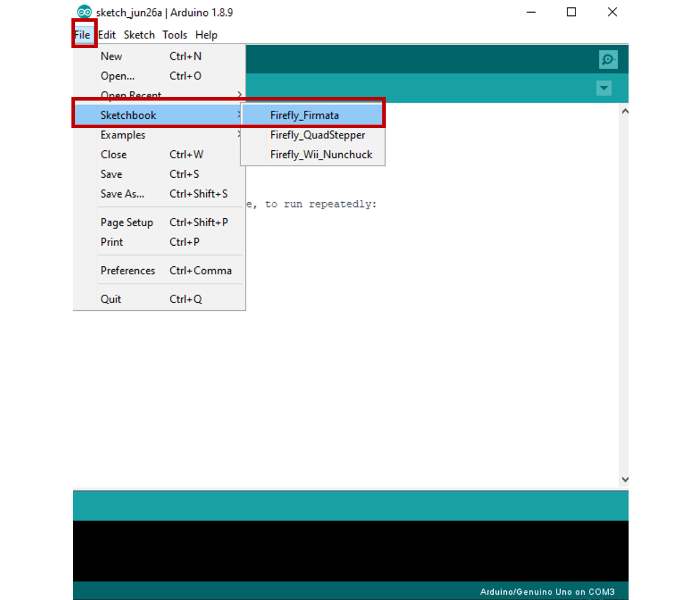Choose Close from the File menu
Screen dimensions: 700x600
pyautogui.click(x=159, y=154)
